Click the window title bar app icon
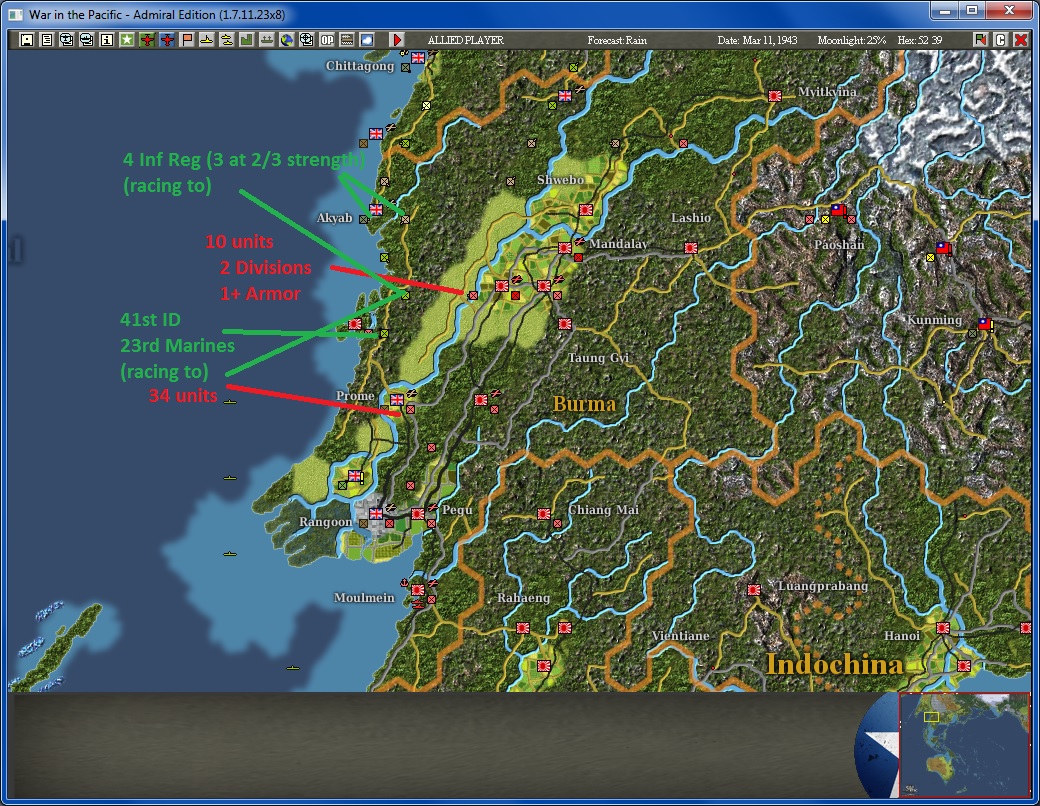 (x=15, y=14)
